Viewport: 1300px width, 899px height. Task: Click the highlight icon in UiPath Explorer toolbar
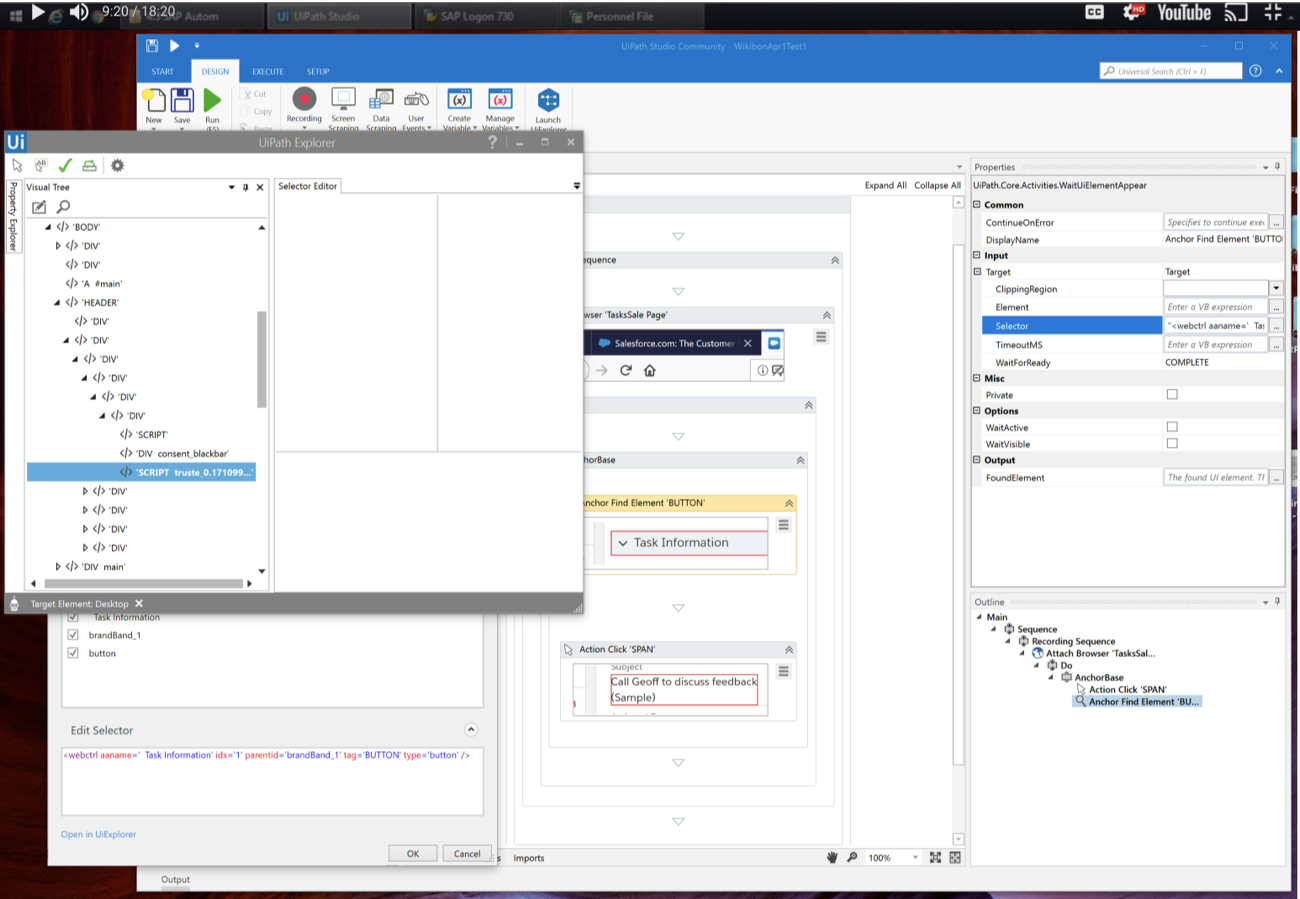90,166
